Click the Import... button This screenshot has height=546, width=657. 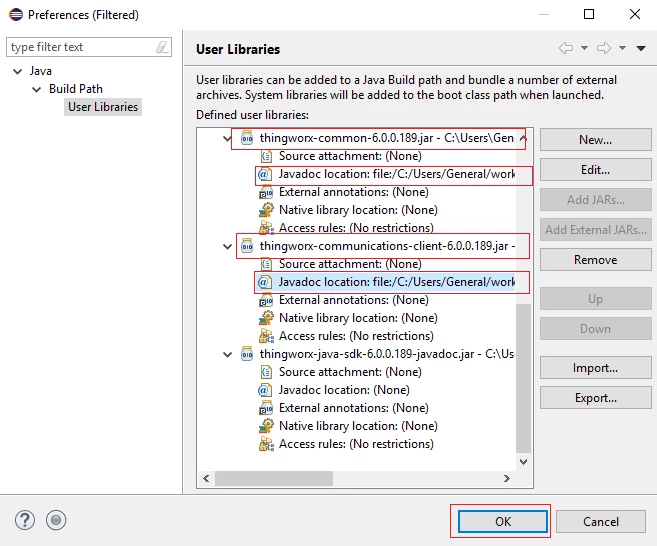pyautogui.click(x=595, y=368)
